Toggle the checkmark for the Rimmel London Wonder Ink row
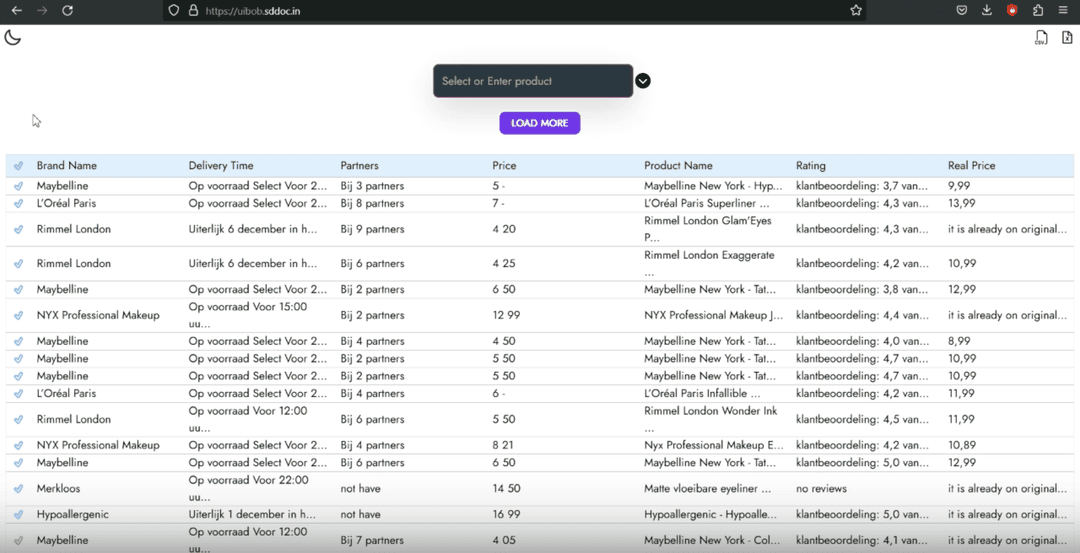 coord(19,419)
